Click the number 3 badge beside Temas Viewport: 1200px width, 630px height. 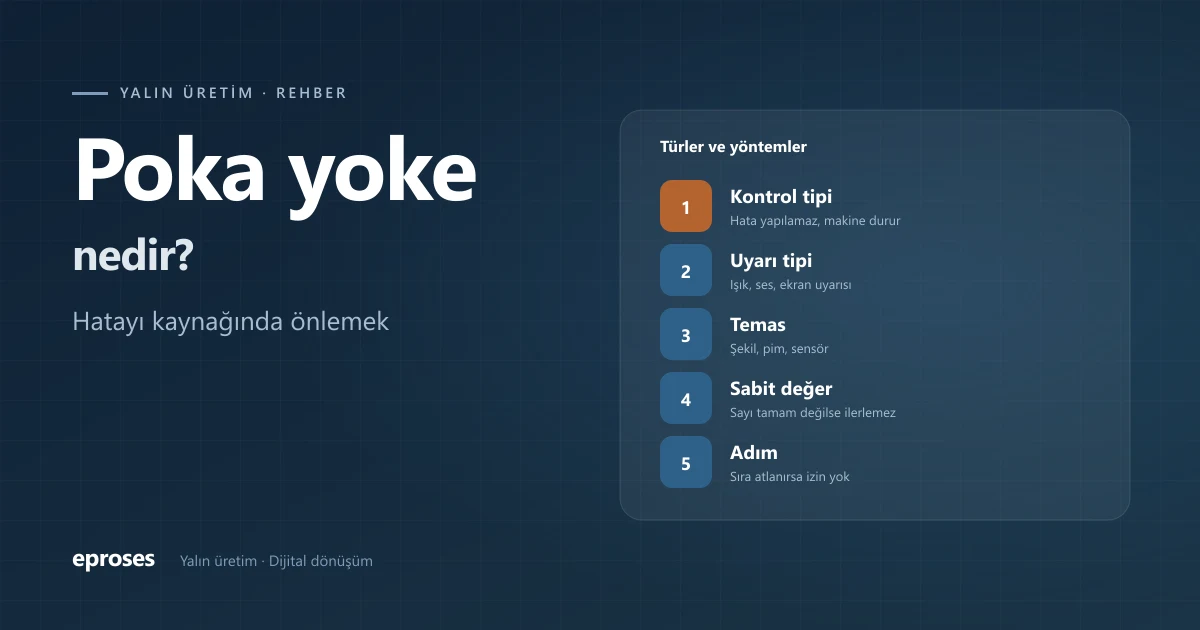coord(686,334)
